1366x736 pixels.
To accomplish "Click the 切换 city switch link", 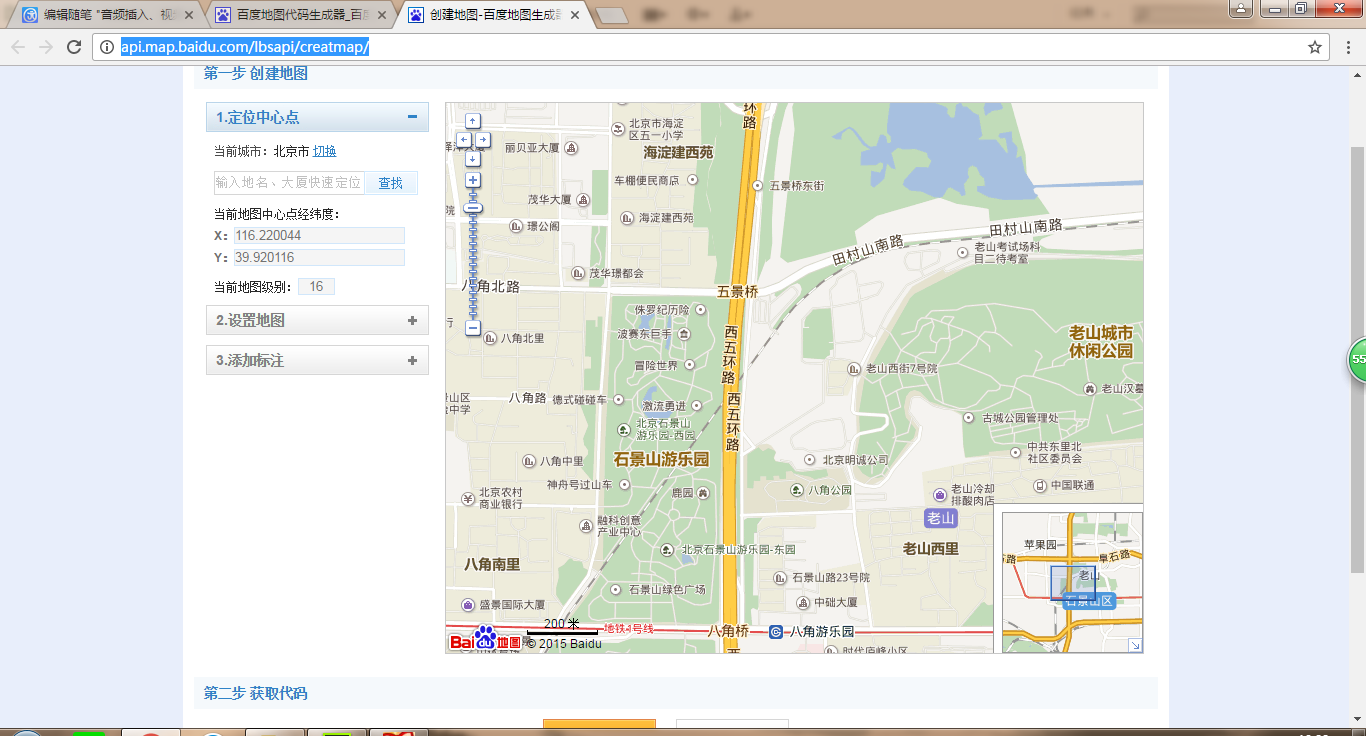I will (x=325, y=151).
